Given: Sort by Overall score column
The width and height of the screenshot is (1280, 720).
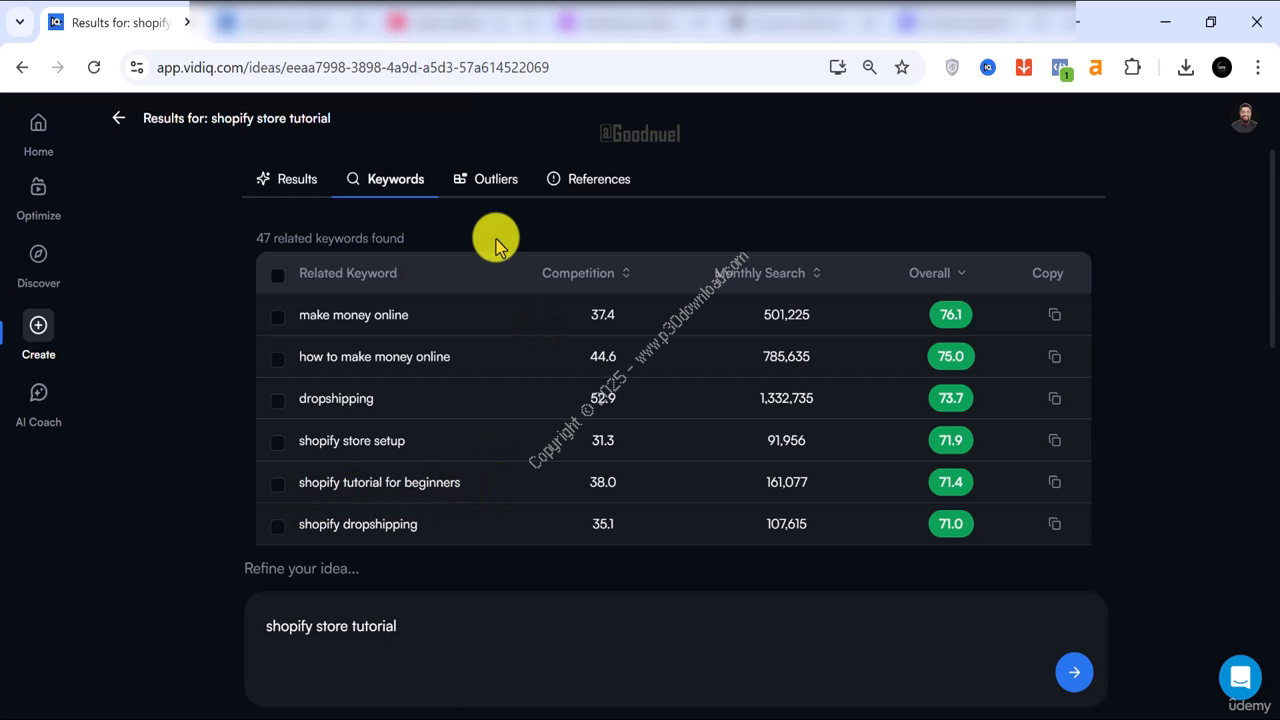Looking at the screenshot, I should click(937, 273).
